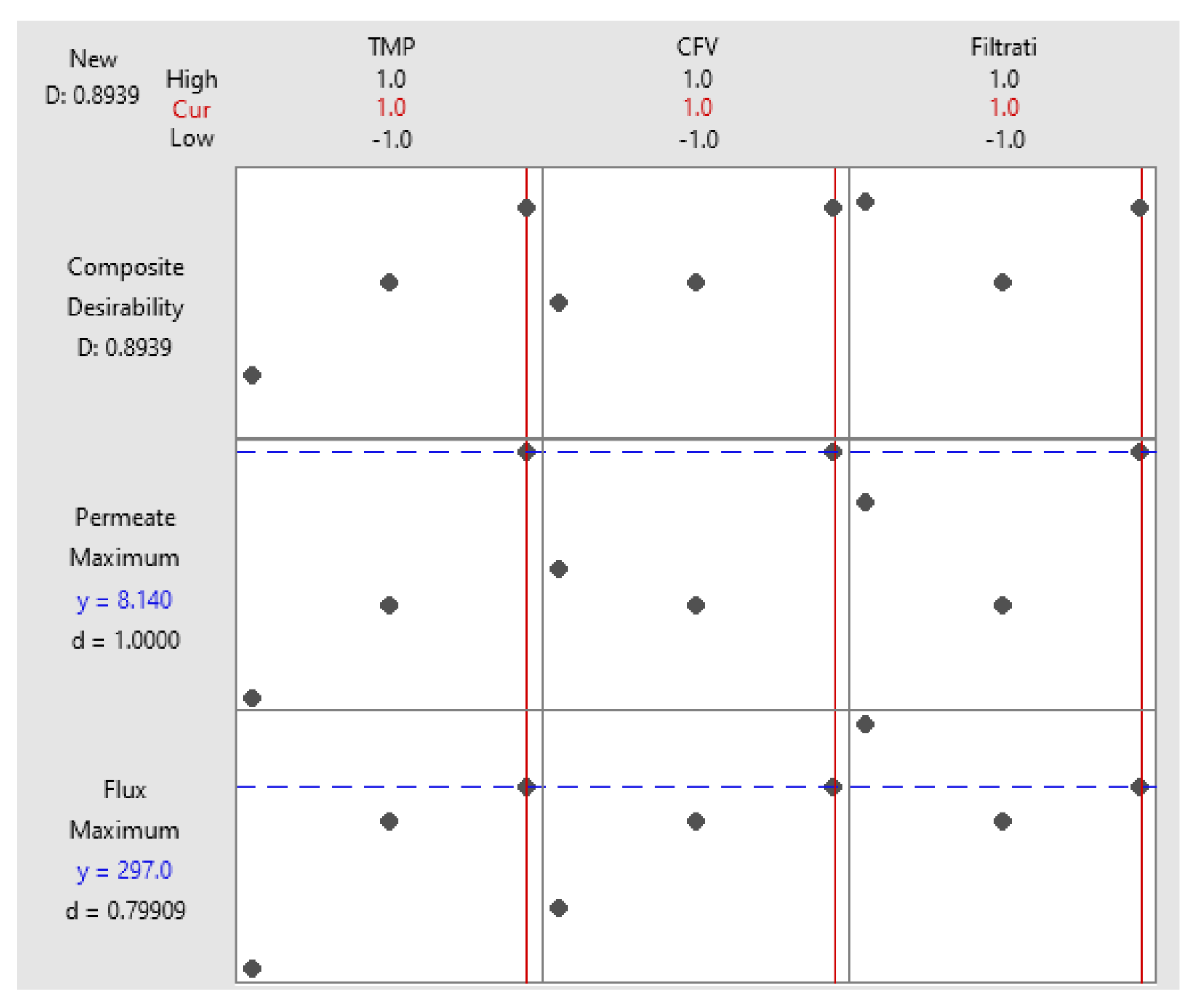The image size is (1199, 1008).
Task: Click the lowest TMP point in Flux Maximum panel
Action: pos(252,968)
